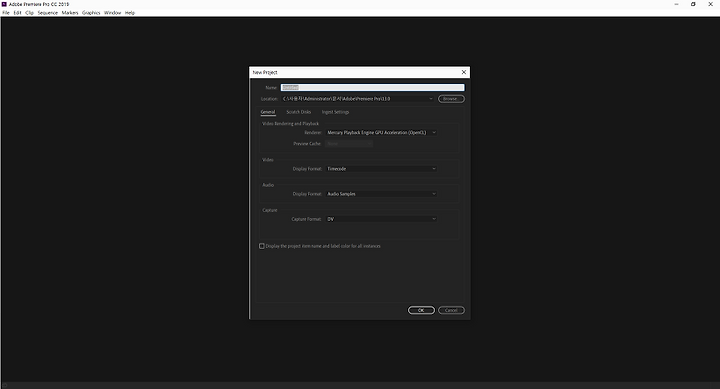The width and height of the screenshot is (720, 389).
Task: Minimize the Premiere Pro window
Action: point(676,4)
